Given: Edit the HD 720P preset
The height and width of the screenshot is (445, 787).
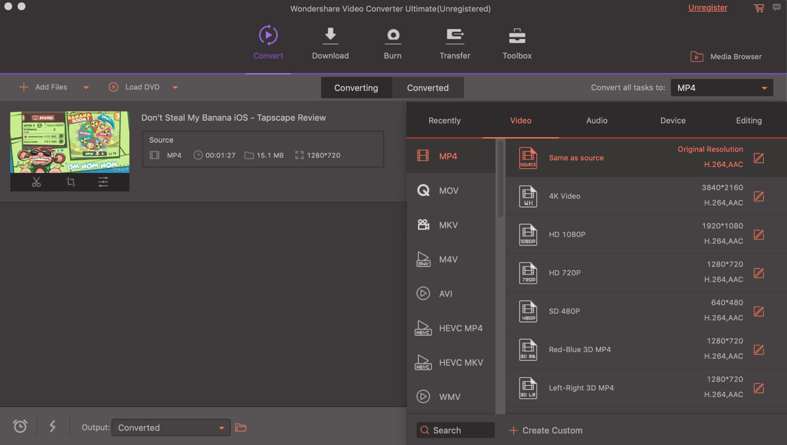Looking at the screenshot, I should (759, 273).
